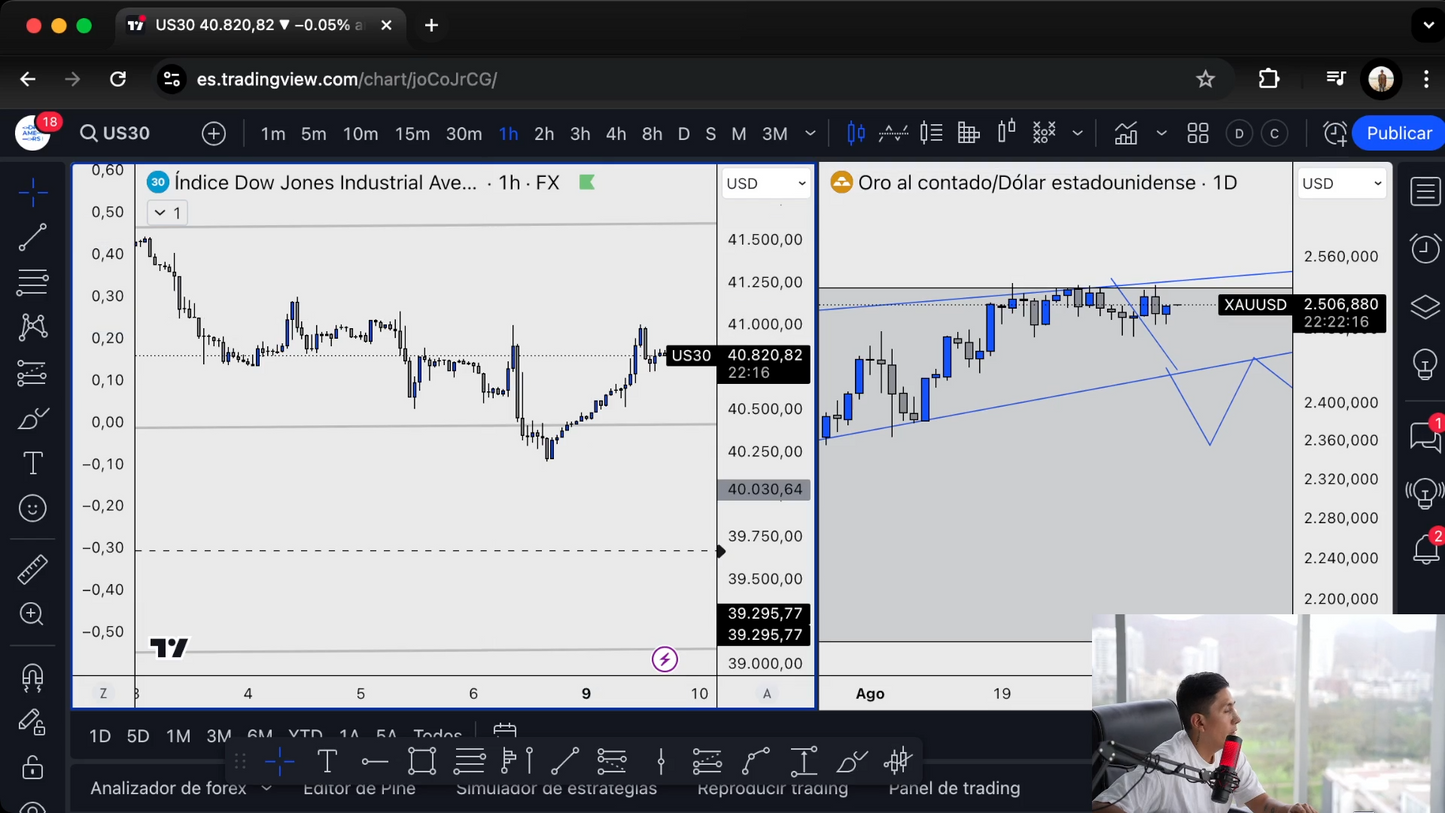Toggle magnet mode for drawings
The width and height of the screenshot is (1445, 813).
[x=32, y=677]
